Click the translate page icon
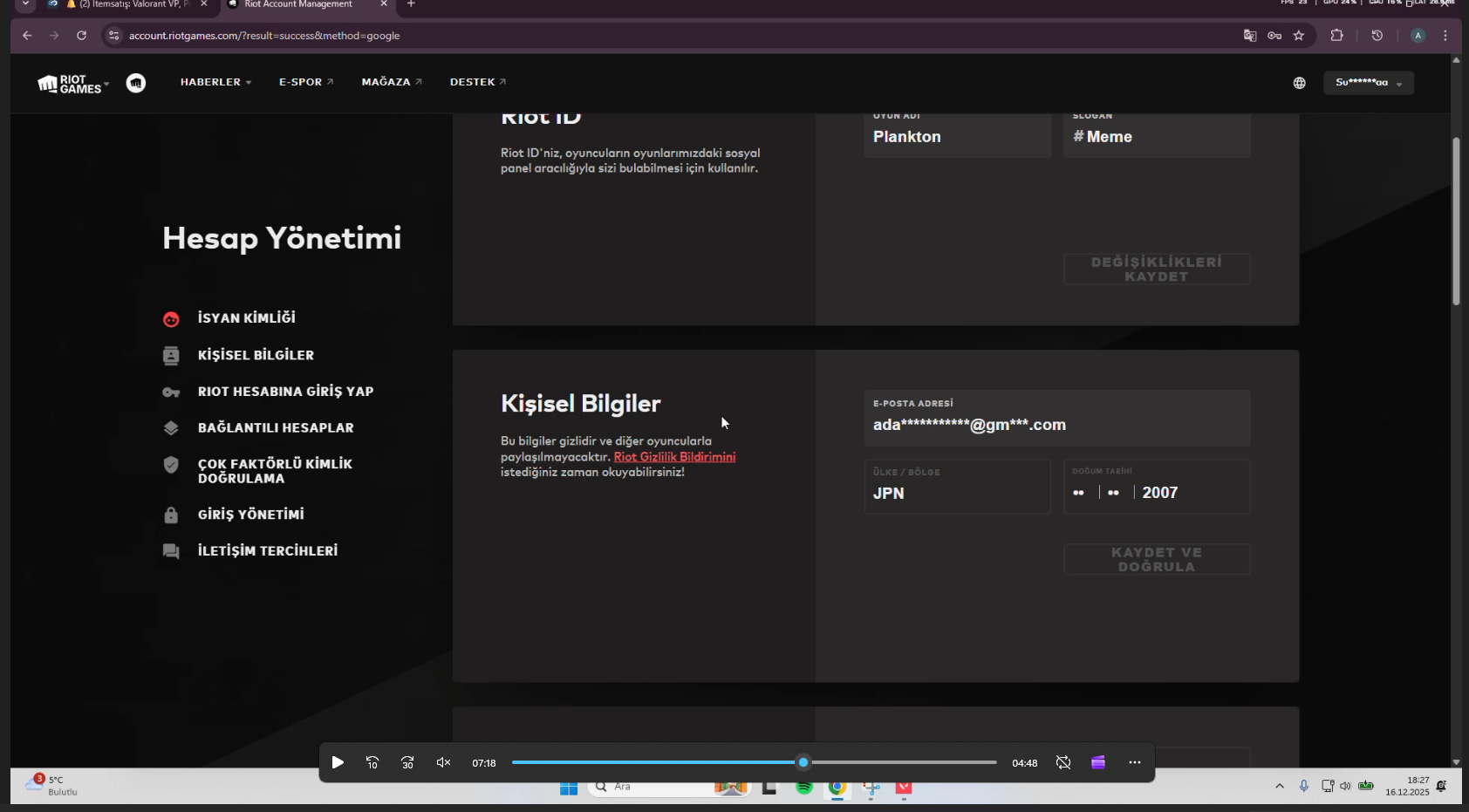Screen dimensions: 1469x812 pyautogui.click(x=1250, y=36)
